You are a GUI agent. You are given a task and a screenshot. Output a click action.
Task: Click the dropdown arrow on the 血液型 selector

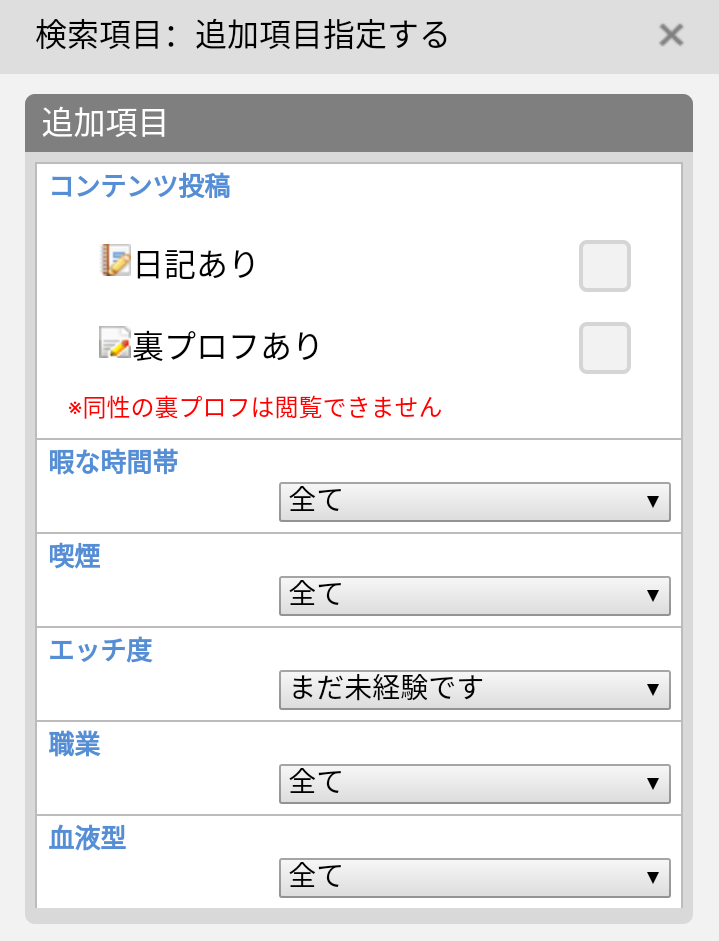click(x=653, y=878)
